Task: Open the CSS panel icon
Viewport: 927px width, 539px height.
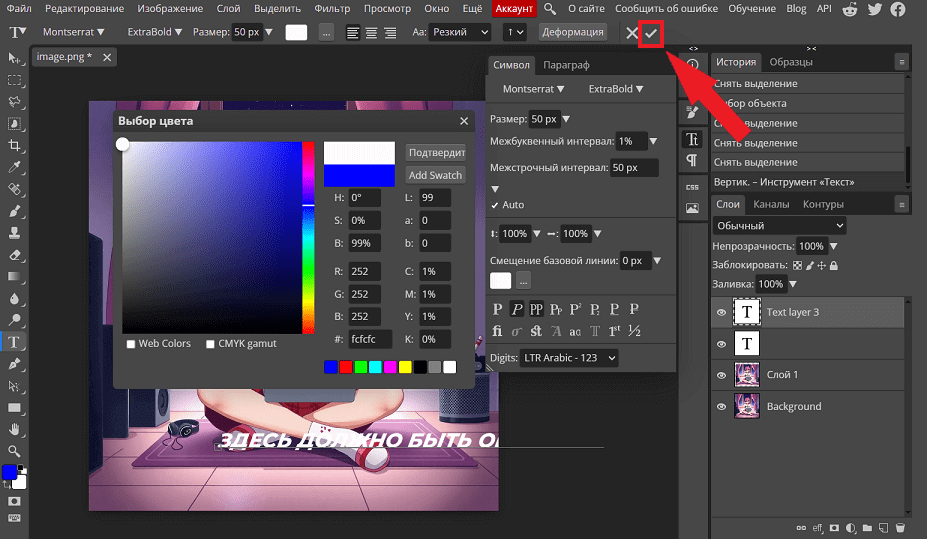Action: coord(692,187)
